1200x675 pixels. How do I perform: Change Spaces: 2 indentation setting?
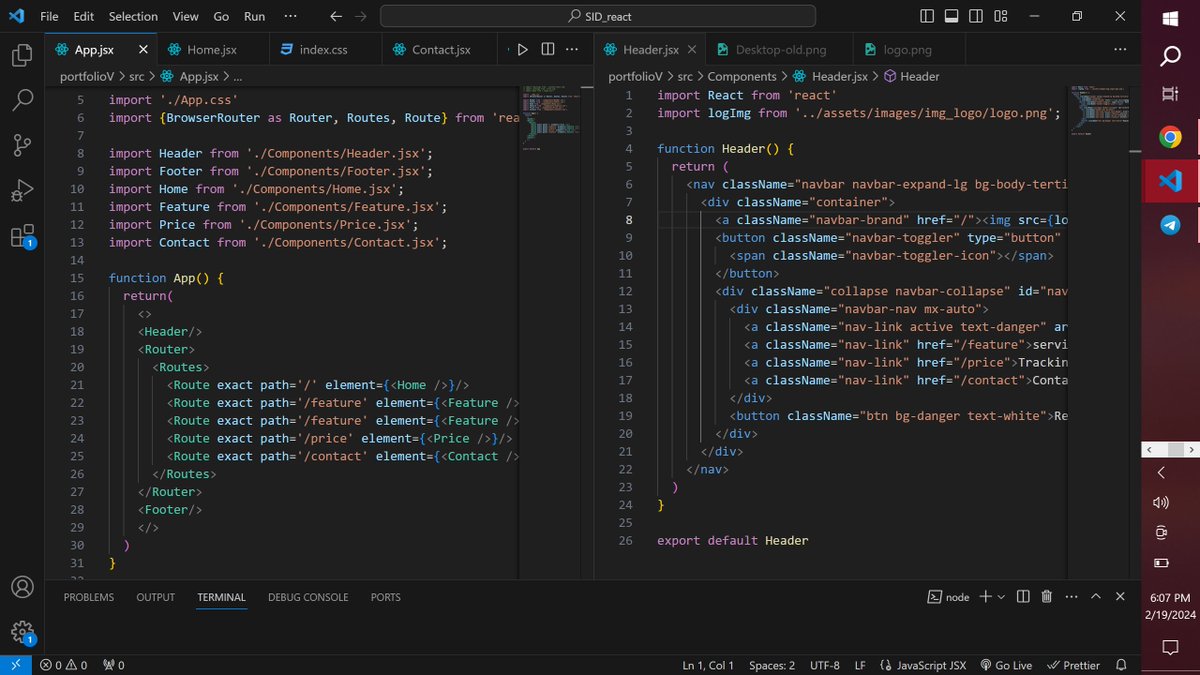pos(772,665)
